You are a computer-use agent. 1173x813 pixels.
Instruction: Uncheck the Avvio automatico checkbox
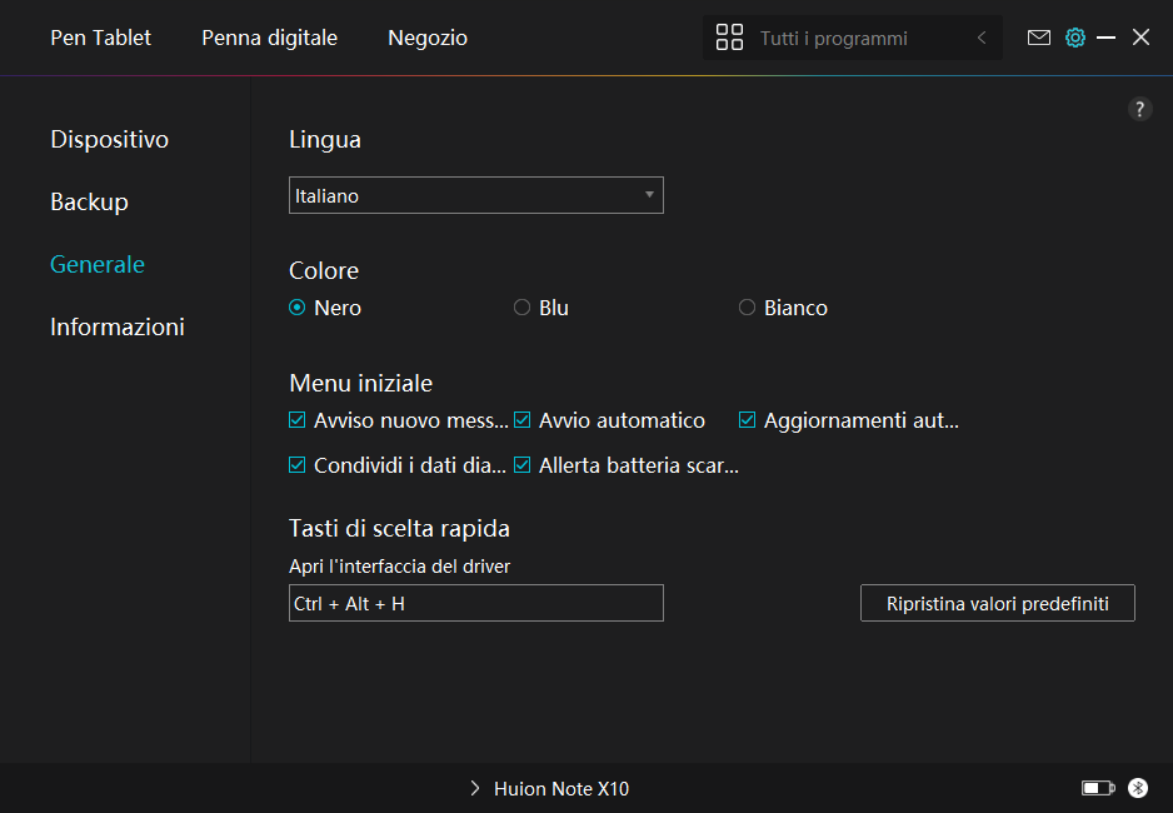pos(522,421)
